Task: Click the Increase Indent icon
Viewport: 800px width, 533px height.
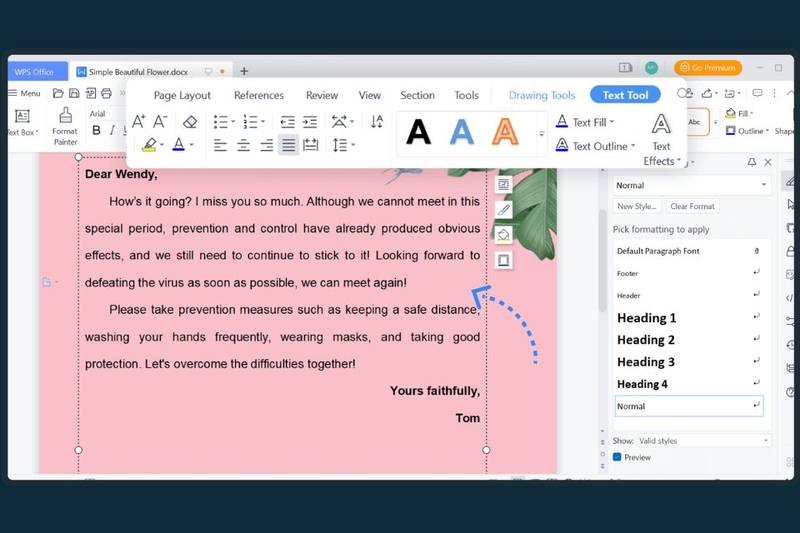Action: click(310, 122)
